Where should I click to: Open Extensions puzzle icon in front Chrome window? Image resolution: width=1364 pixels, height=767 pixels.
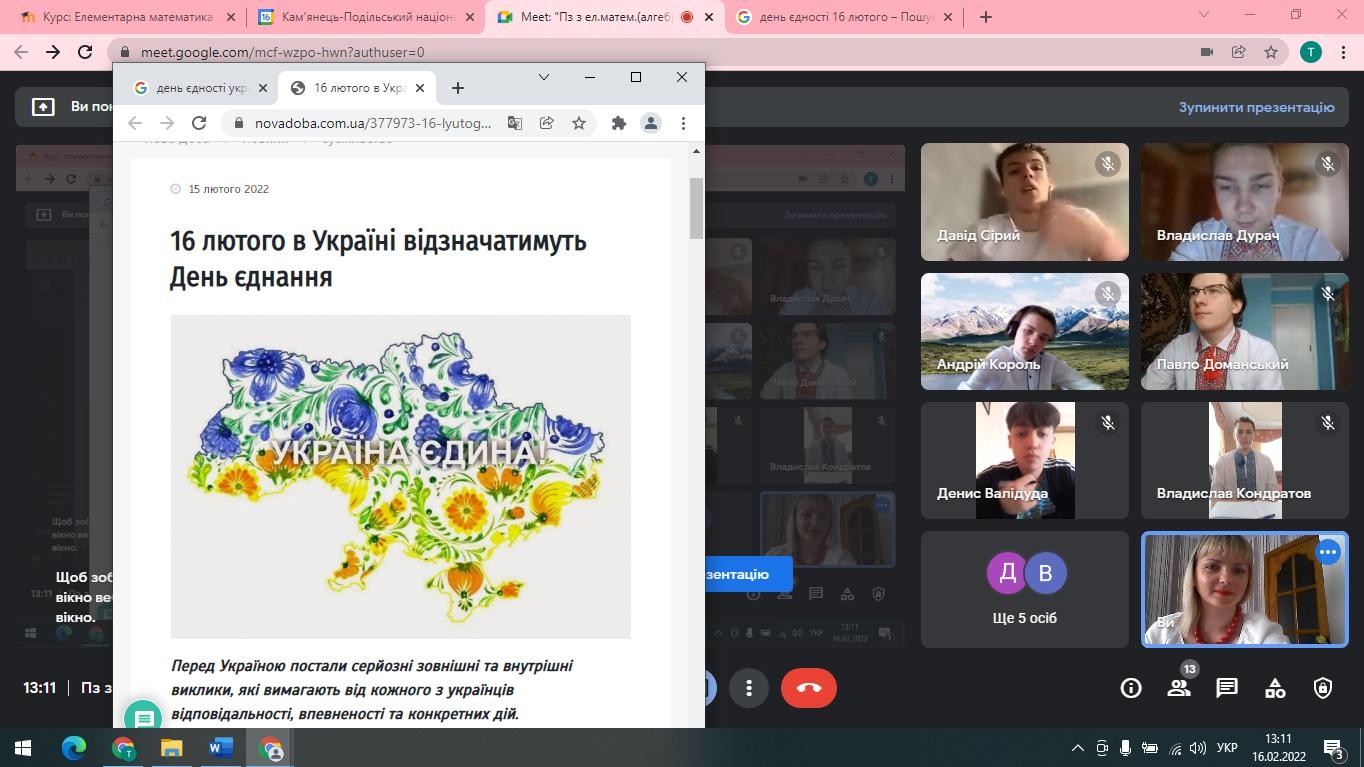619,123
